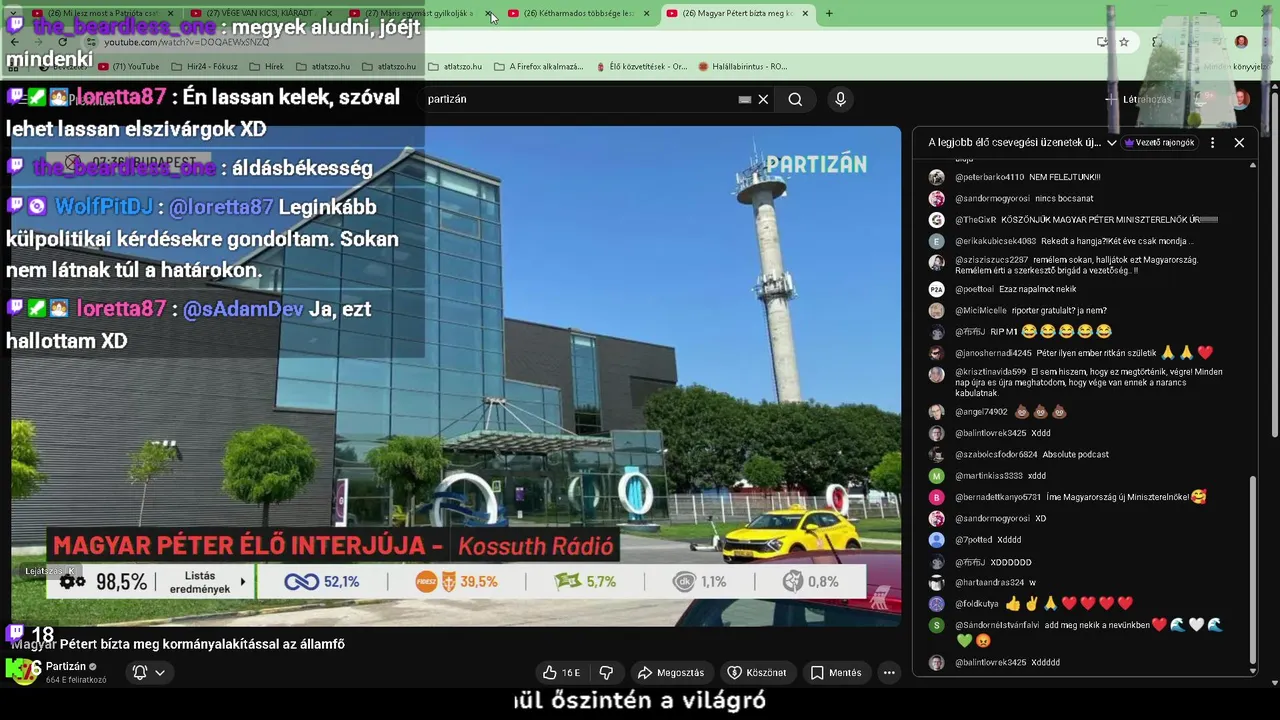Bookmark this page with the star icon
This screenshot has width=1280, height=720.
point(1124,42)
